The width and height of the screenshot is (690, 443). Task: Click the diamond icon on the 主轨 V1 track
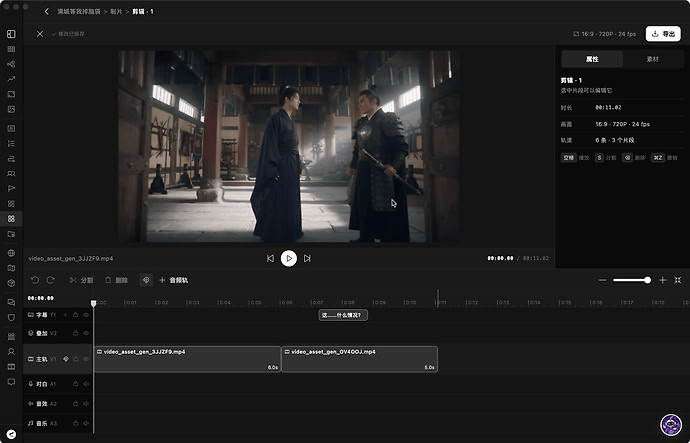click(66, 359)
